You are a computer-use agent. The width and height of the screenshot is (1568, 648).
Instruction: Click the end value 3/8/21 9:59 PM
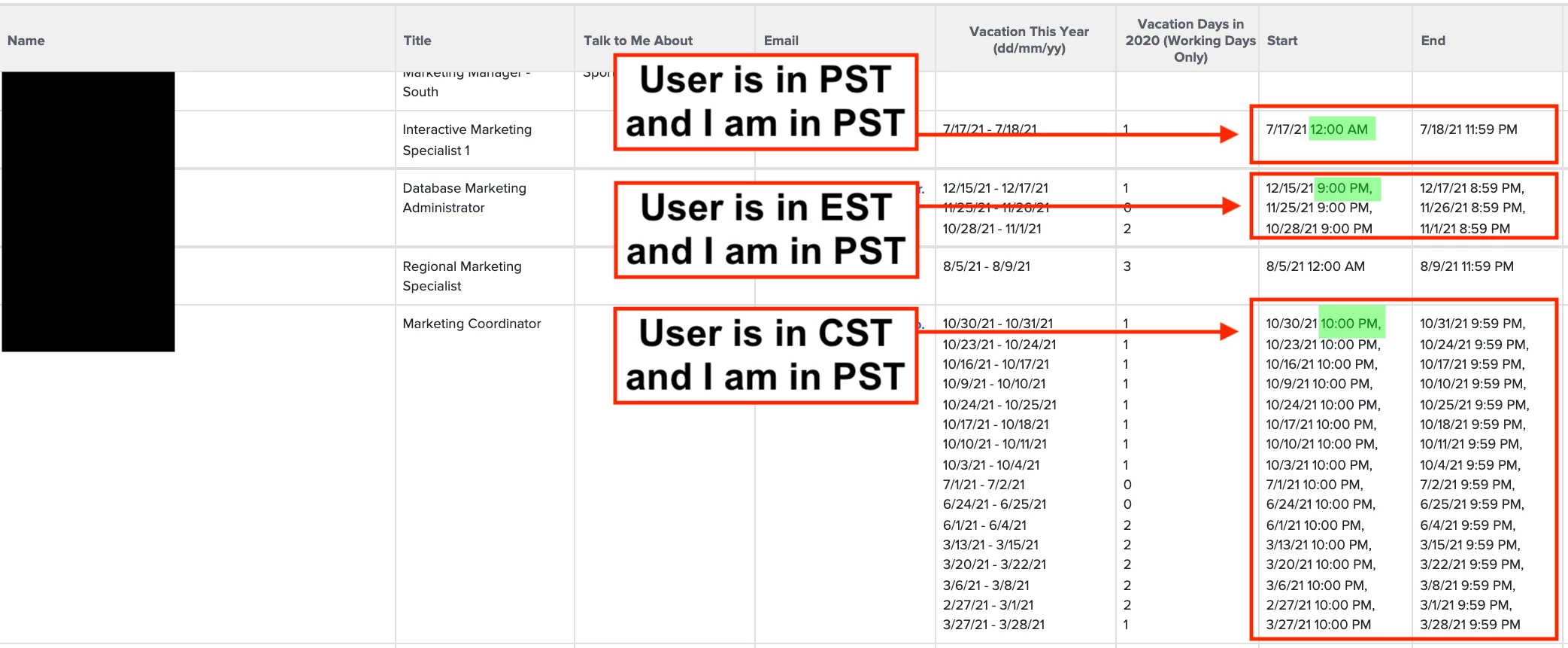1468,586
